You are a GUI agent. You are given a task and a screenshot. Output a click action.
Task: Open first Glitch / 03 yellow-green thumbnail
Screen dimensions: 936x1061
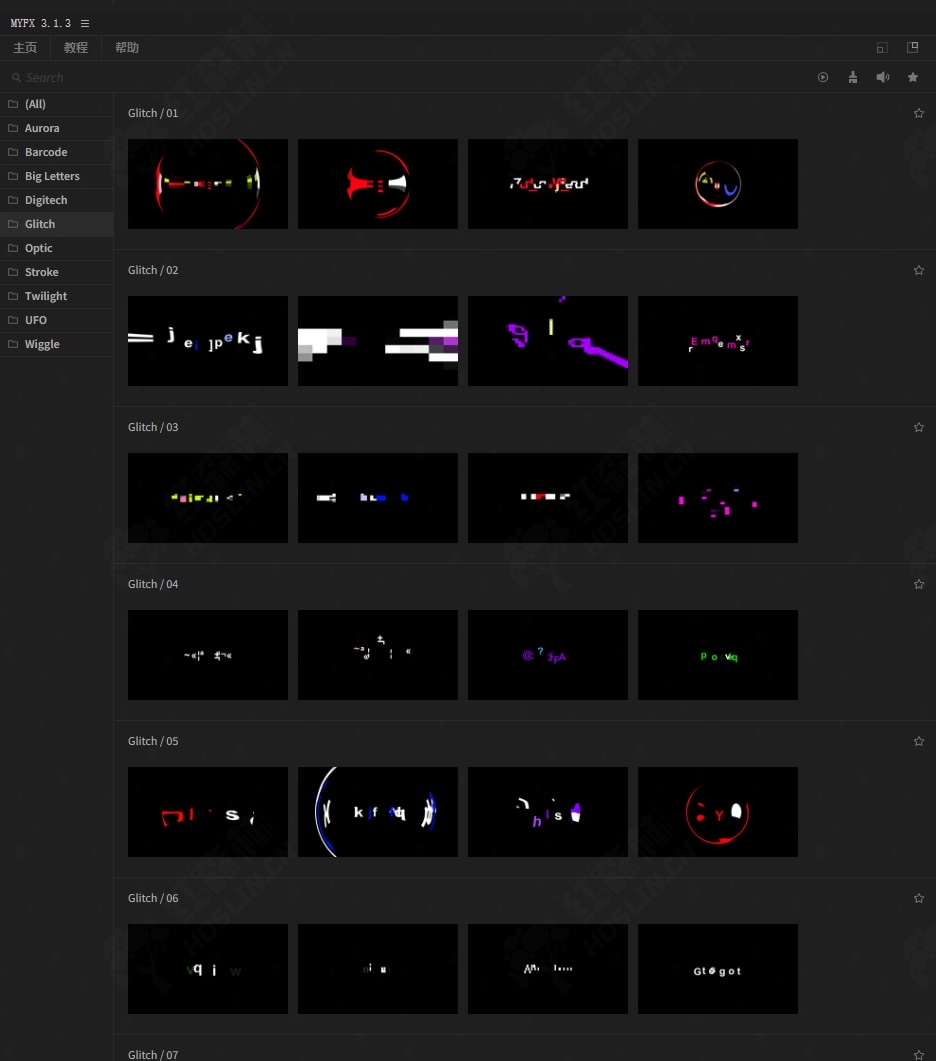click(208, 498)
